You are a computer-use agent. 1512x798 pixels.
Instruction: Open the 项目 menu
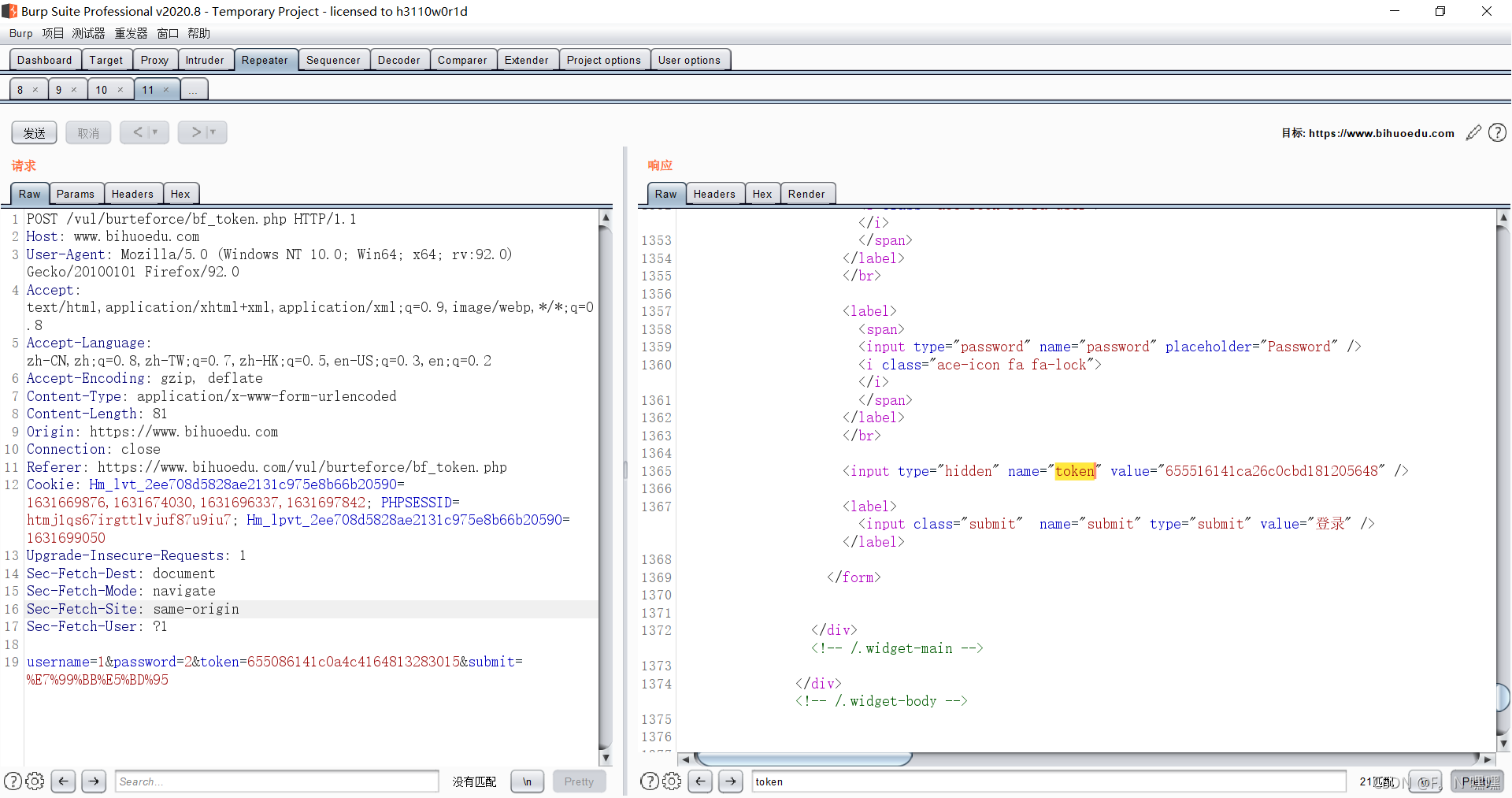[x=53, y=33]
